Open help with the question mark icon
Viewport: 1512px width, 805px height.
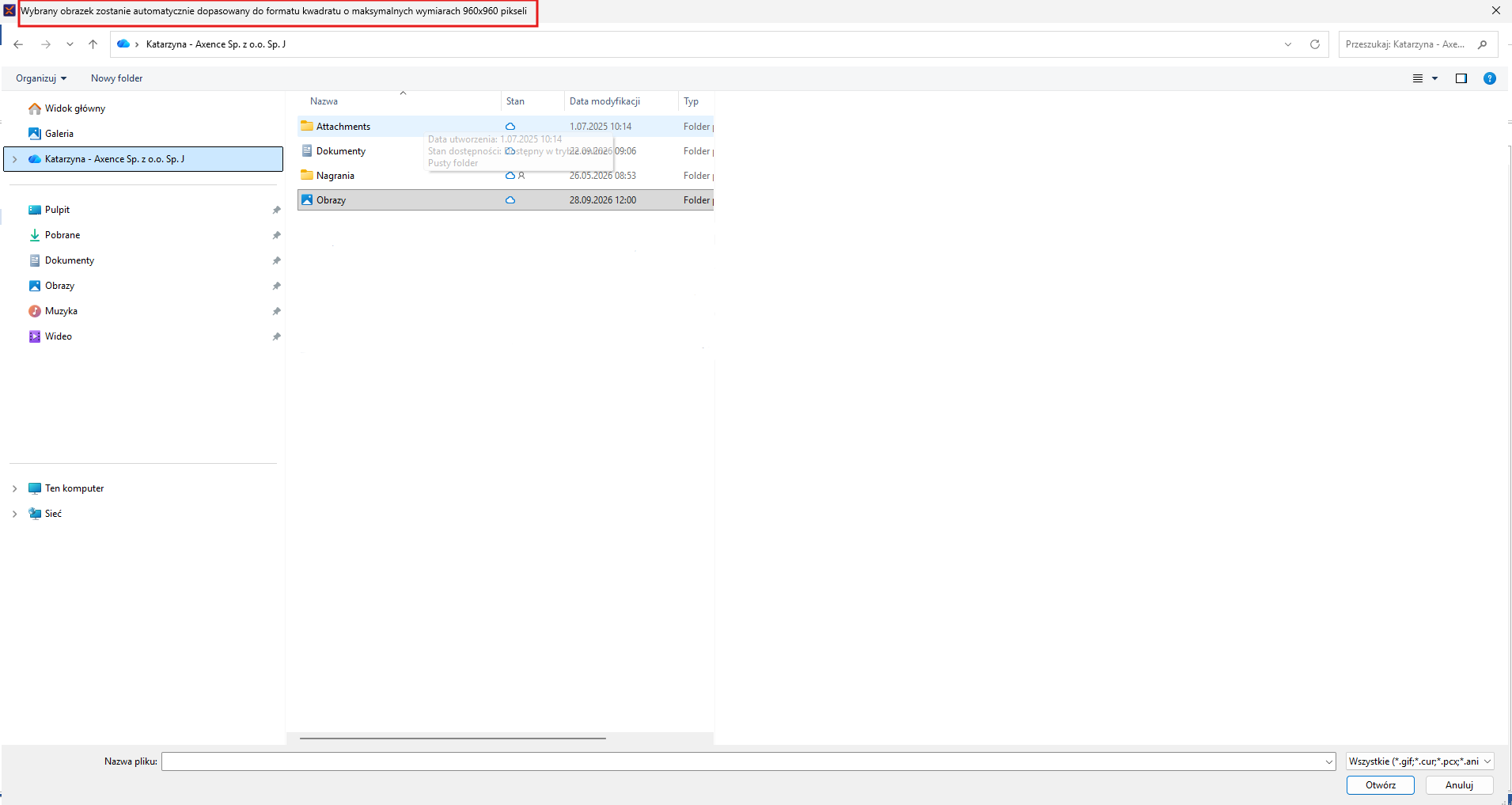point(1490,78)
